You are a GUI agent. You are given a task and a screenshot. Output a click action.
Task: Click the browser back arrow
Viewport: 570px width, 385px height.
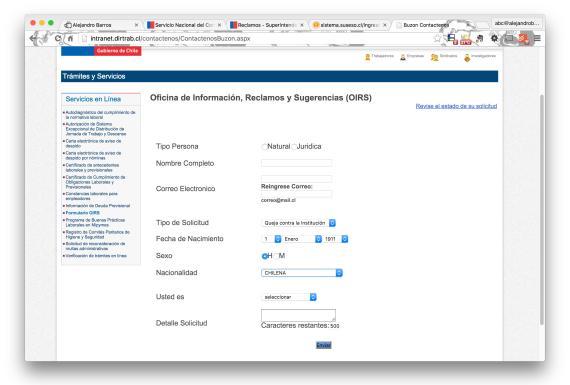[x=34, y=38]
